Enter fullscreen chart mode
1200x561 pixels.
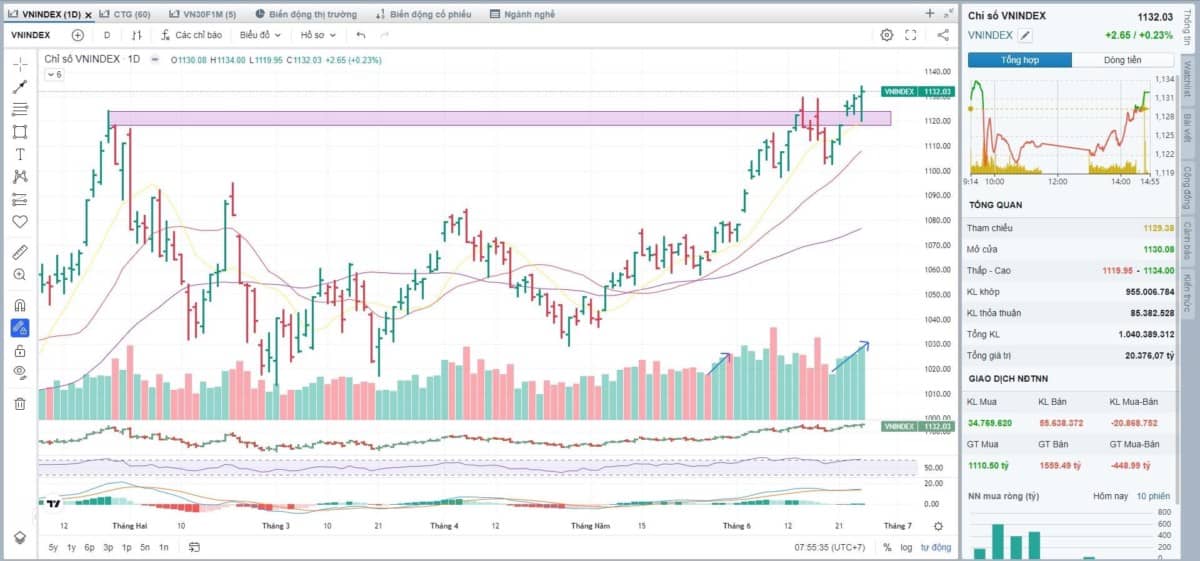911,35
